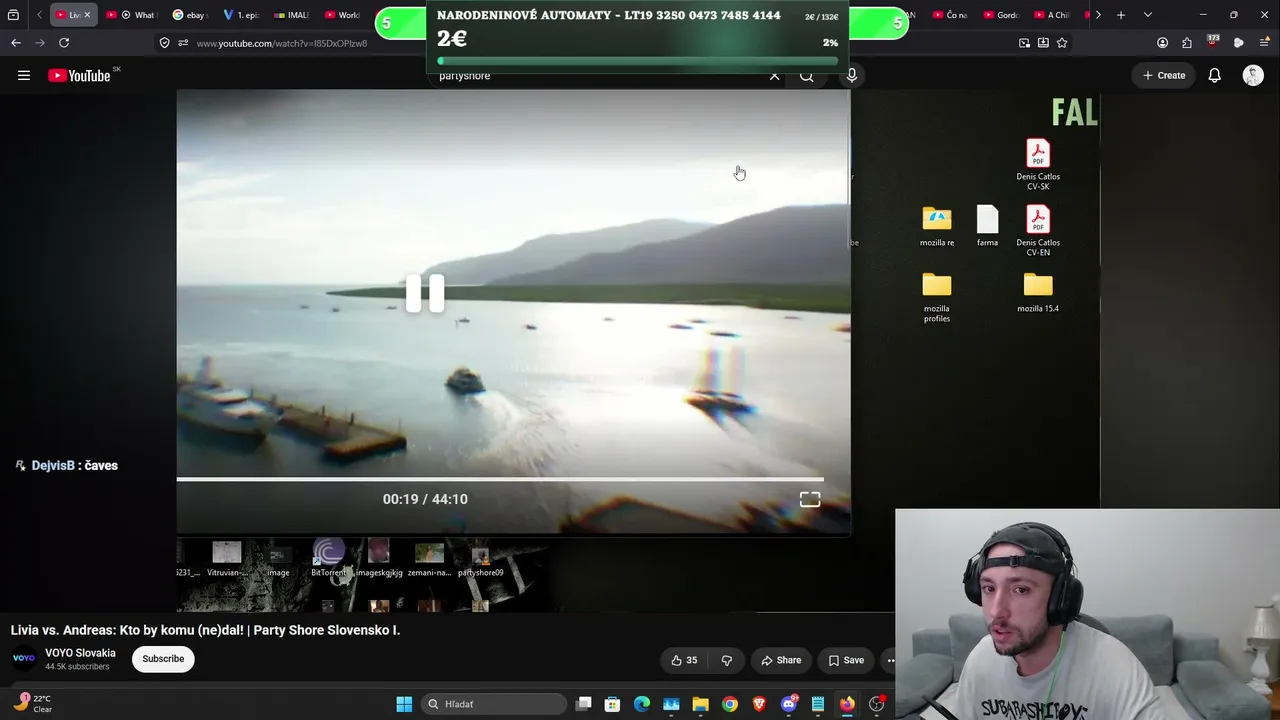
Task: Bookmark the page with the star icon
Action: point(1062,43)
